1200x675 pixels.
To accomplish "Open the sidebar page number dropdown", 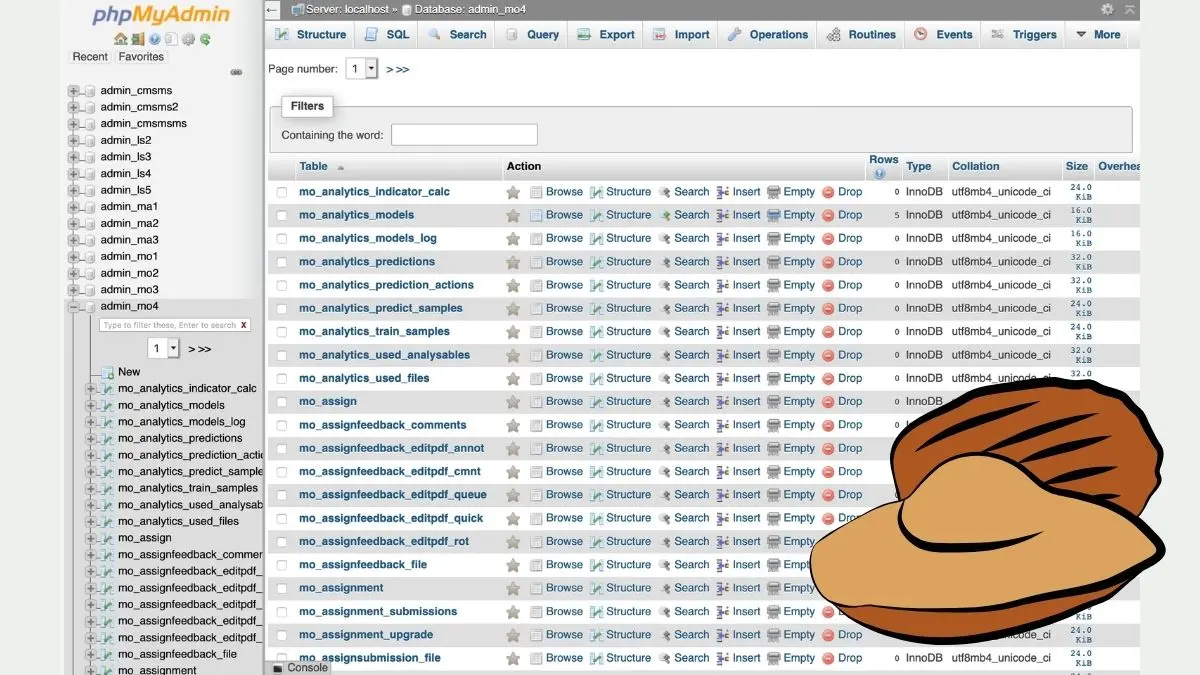I will pyautogui.click(x=164, y=348).
